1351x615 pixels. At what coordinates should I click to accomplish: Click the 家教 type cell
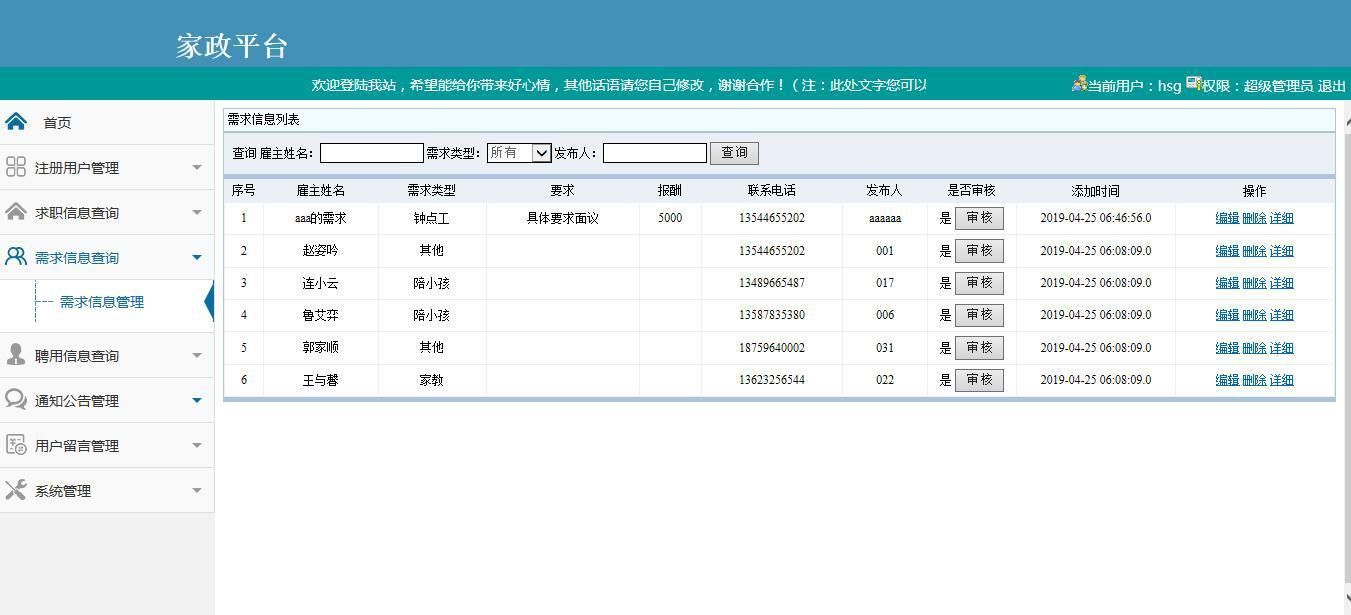coord(432,380)
